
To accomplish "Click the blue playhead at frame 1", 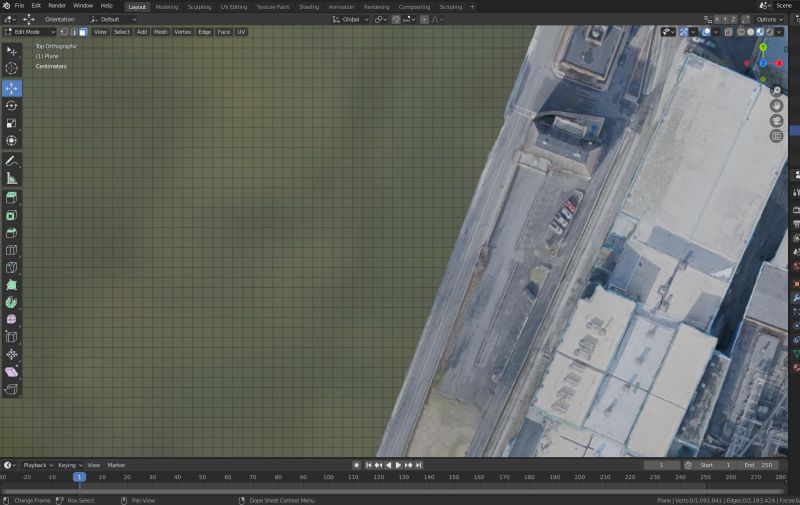I will (x=79, y=477).
